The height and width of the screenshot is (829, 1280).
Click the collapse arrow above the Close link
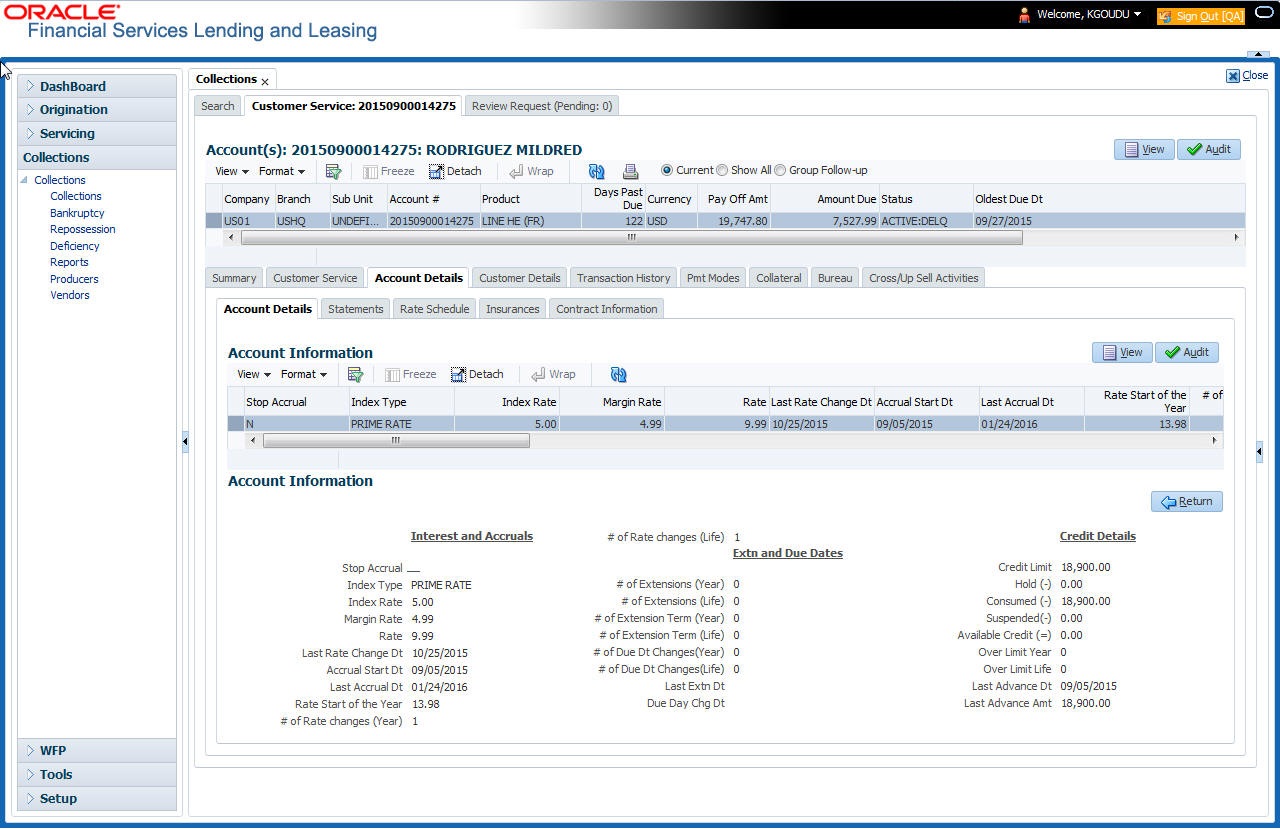[x=1257, y=54]
